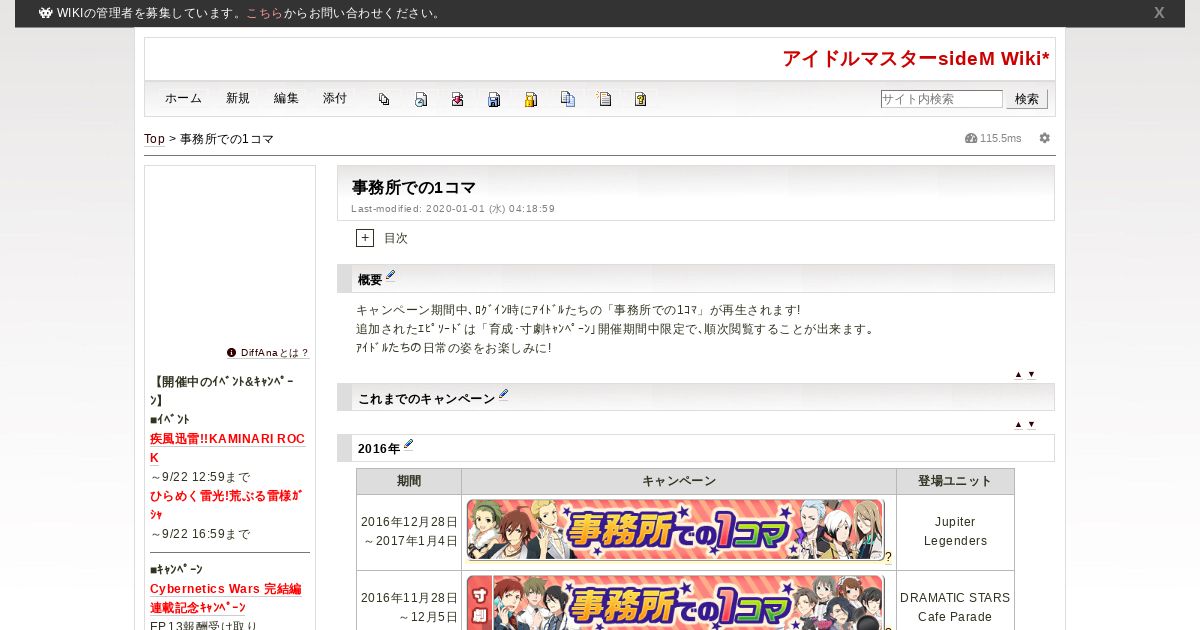Click the 2016年12月28日 period cell
The height and width of the screenshot is (630, 1200).
pos(409,532)
